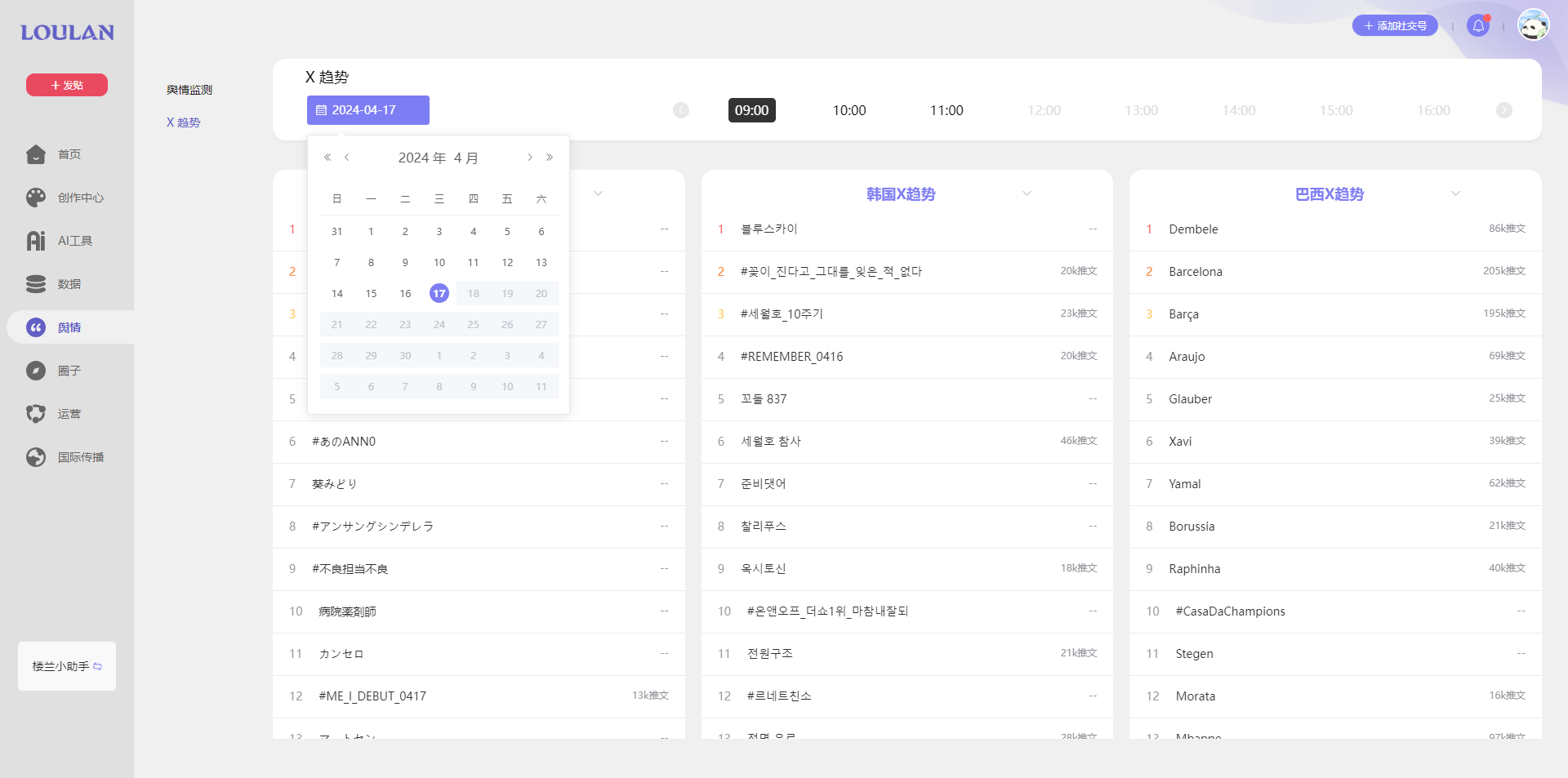Expand the 巴西X趋势 dropdown chevron

pos(1455,193)
